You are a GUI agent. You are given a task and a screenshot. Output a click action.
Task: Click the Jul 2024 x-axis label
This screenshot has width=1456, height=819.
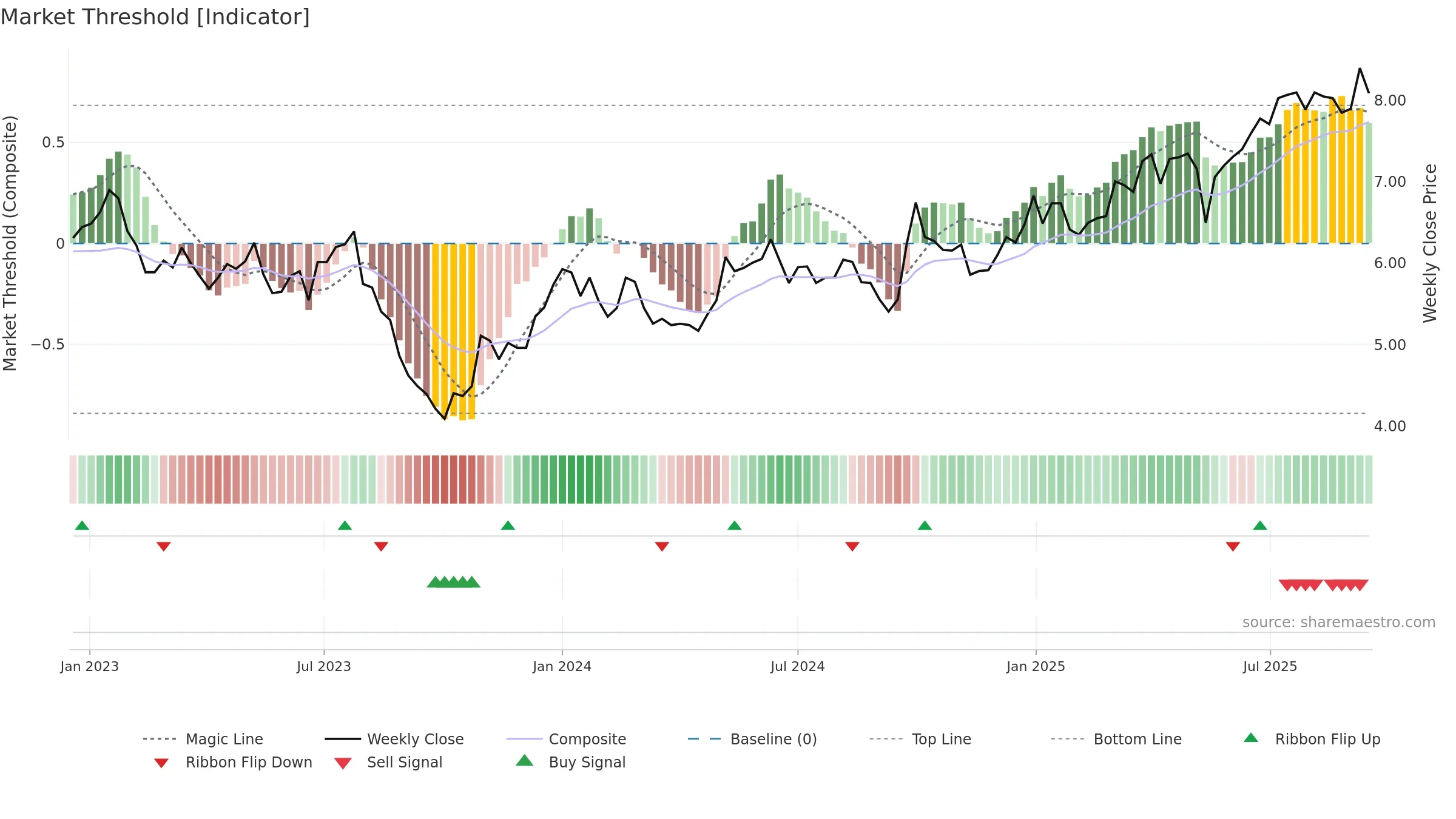[798, 666]
